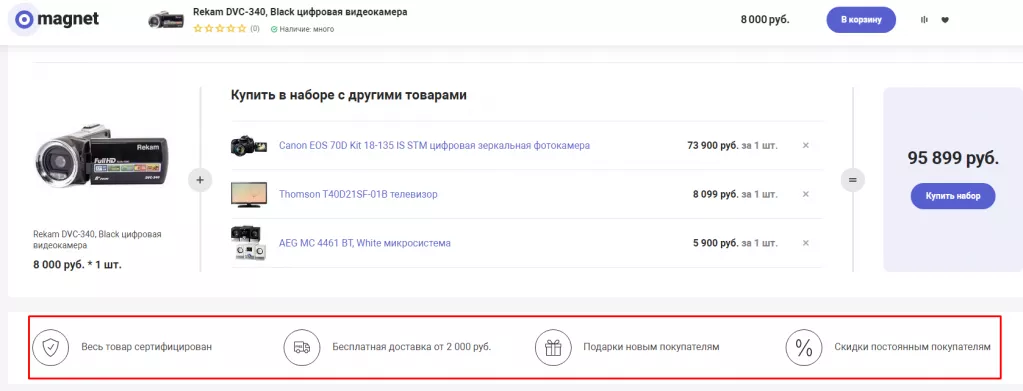Click header price 8 000 руб.
1023x391 pixels.
765,20
